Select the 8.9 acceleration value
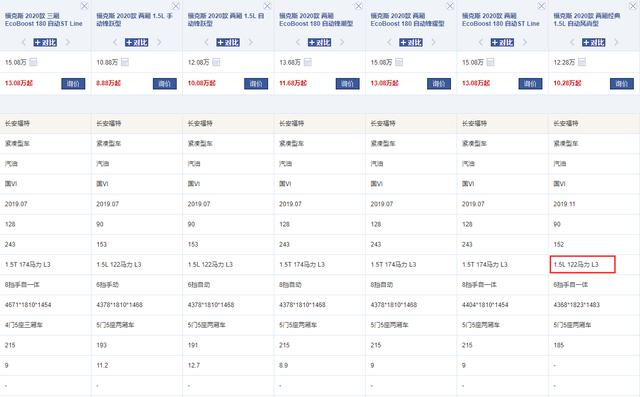The width and height of the screenshot is (640, 397). click(284, 365)
